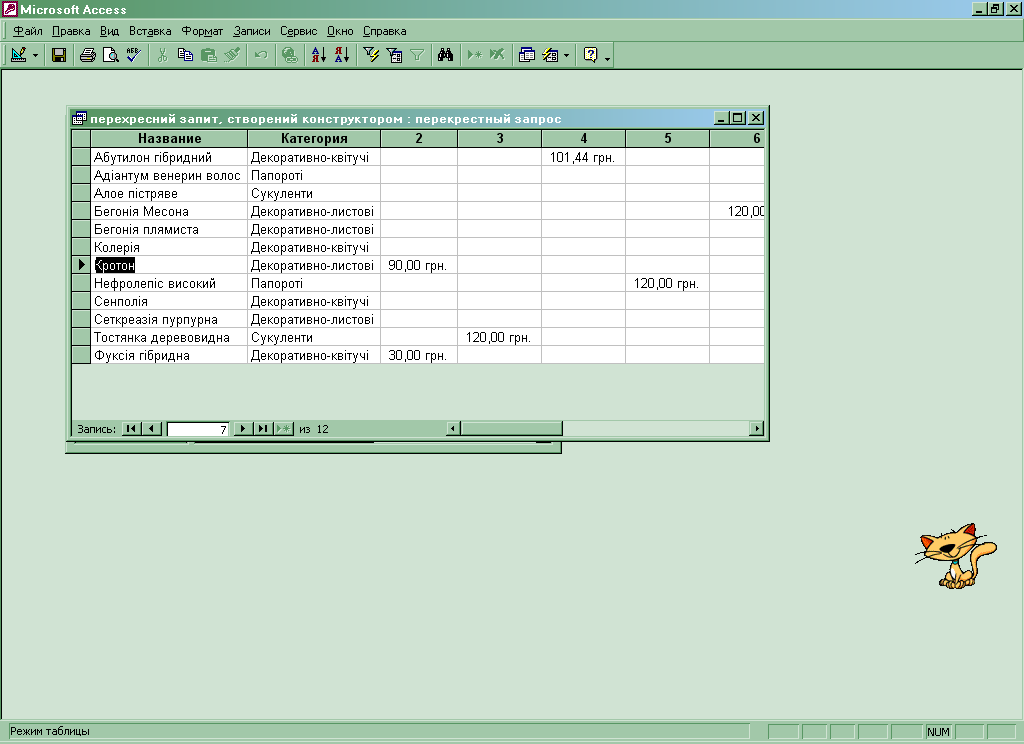This screenshot has width=1024, height=744.
Task: Save the query with the floppy disk icon
Action: [59, 55]
